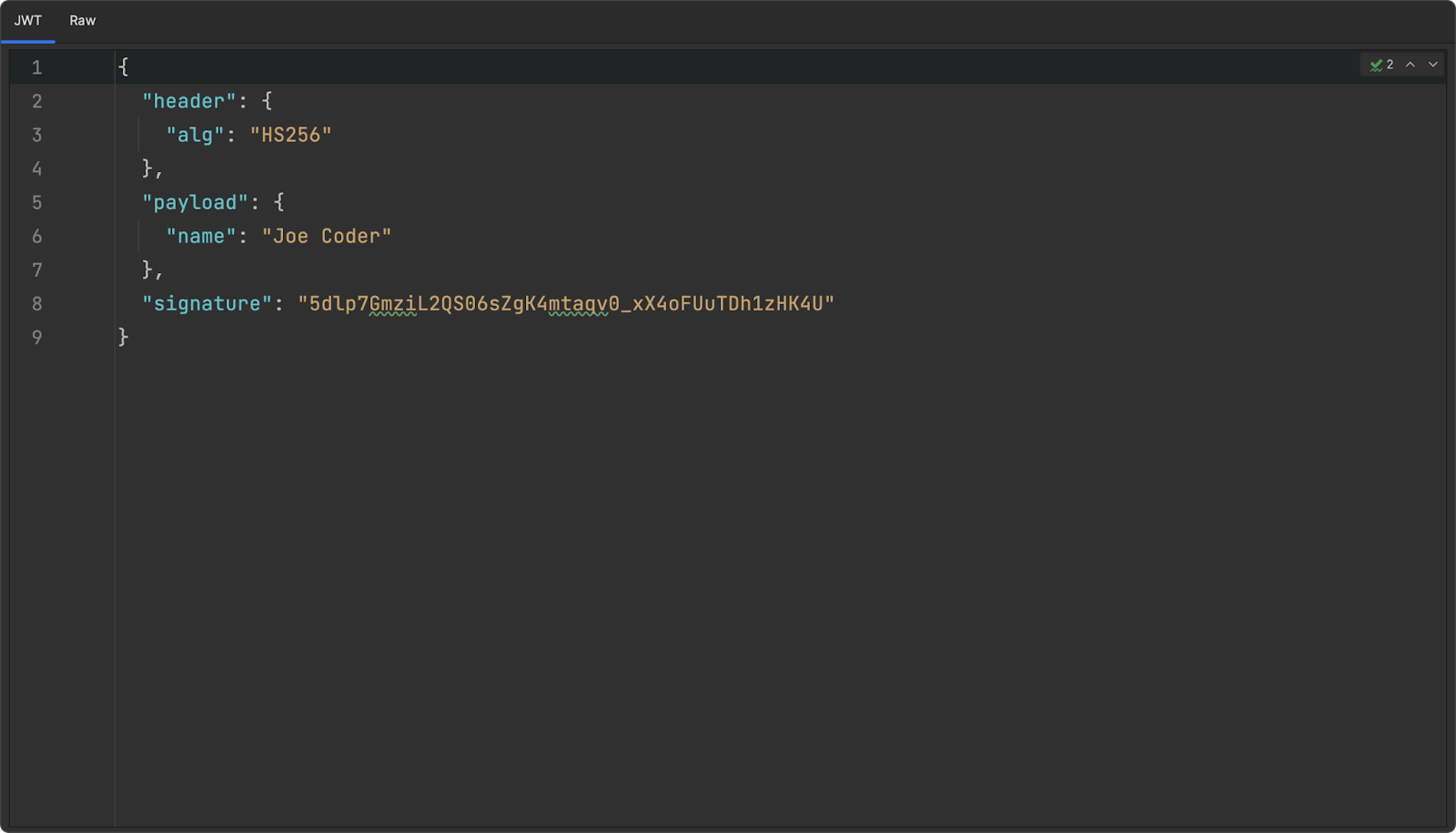
Task: Click the closing brace on line 9
Action: click(x=124, y=337)
